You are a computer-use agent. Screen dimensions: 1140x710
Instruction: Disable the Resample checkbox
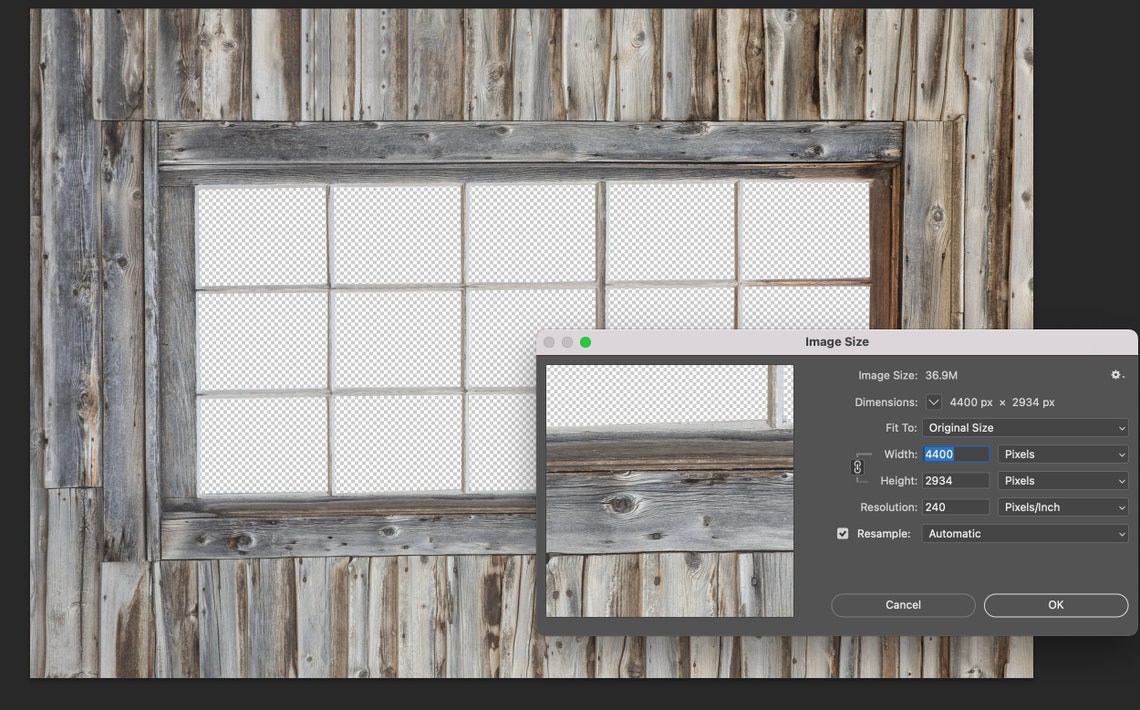842,533
